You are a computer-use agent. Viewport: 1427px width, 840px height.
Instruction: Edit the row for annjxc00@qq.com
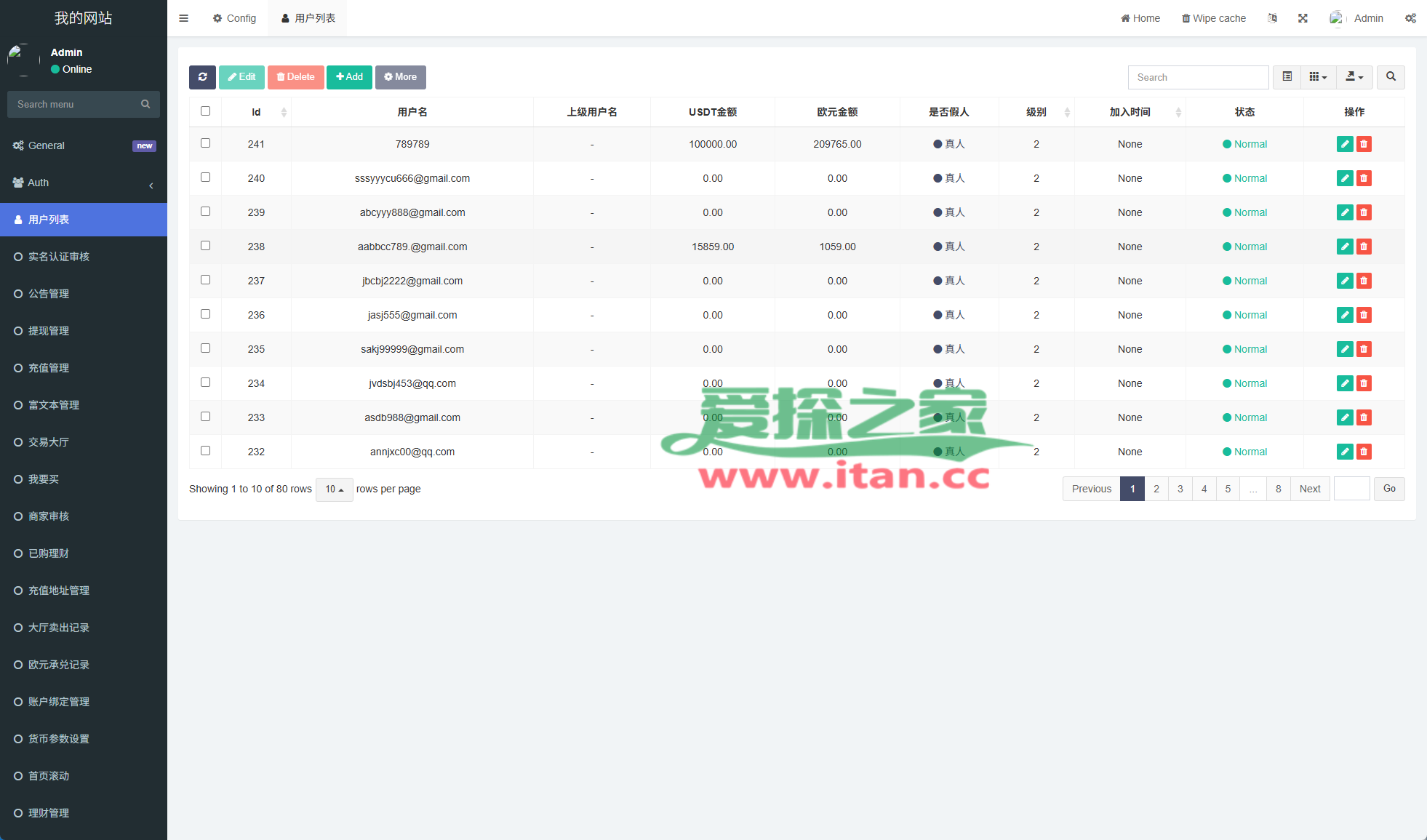1345,452
